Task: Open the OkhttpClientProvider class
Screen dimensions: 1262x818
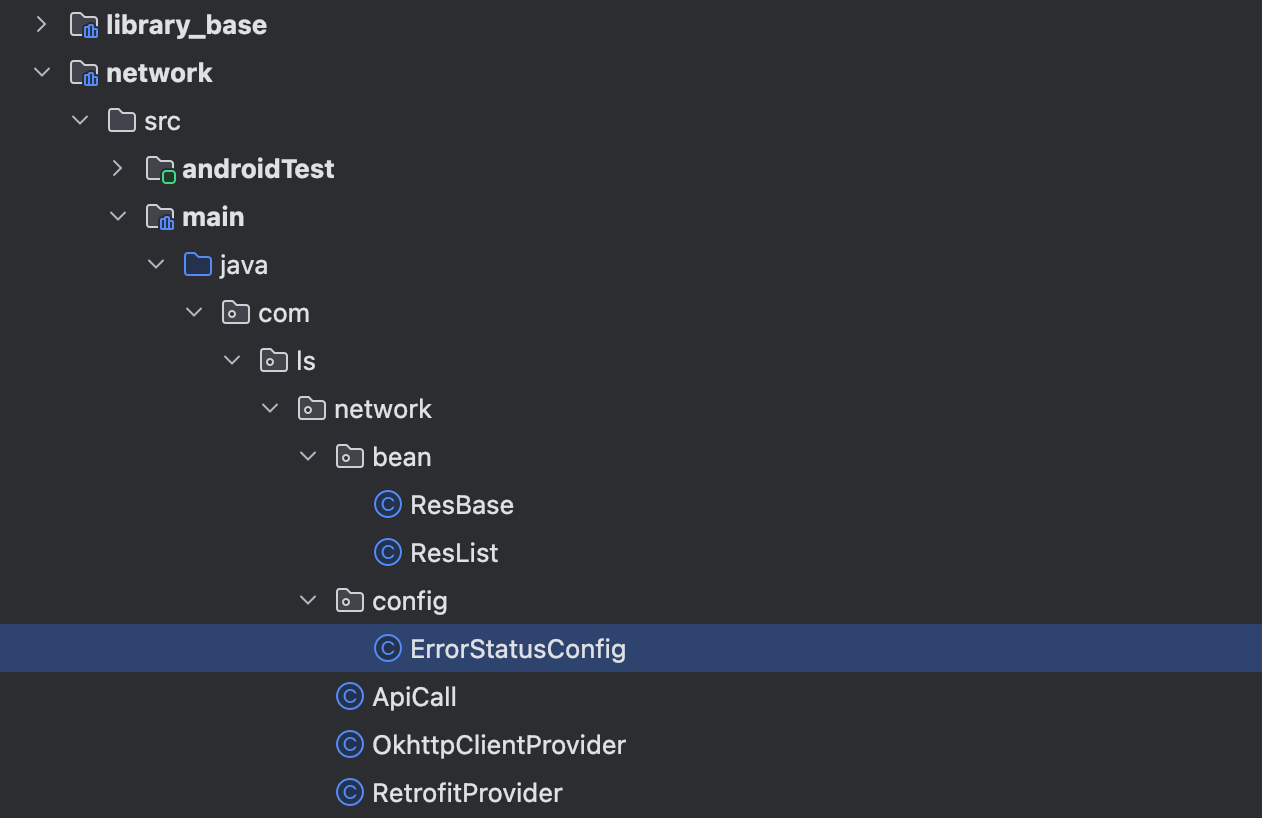Action: pos(499,745)
